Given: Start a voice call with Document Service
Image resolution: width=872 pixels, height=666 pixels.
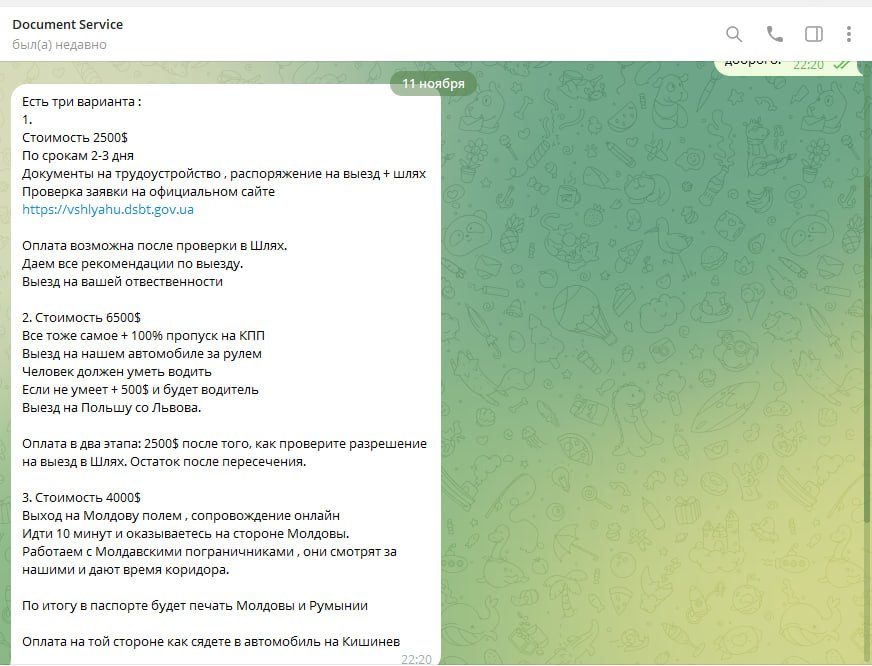Looking at the screenshot, I should click(774, 34).
